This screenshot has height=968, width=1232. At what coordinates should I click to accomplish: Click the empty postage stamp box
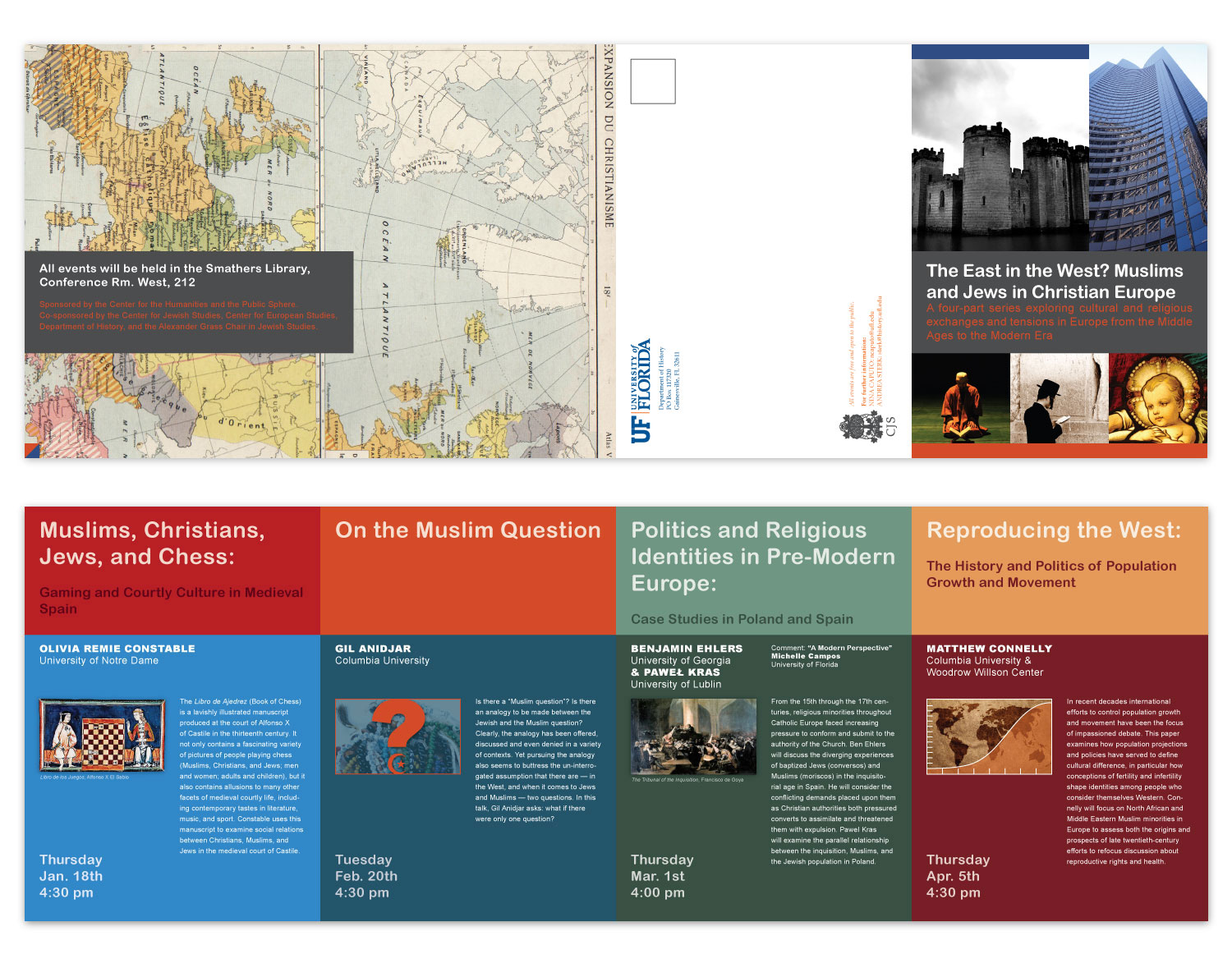653,81
